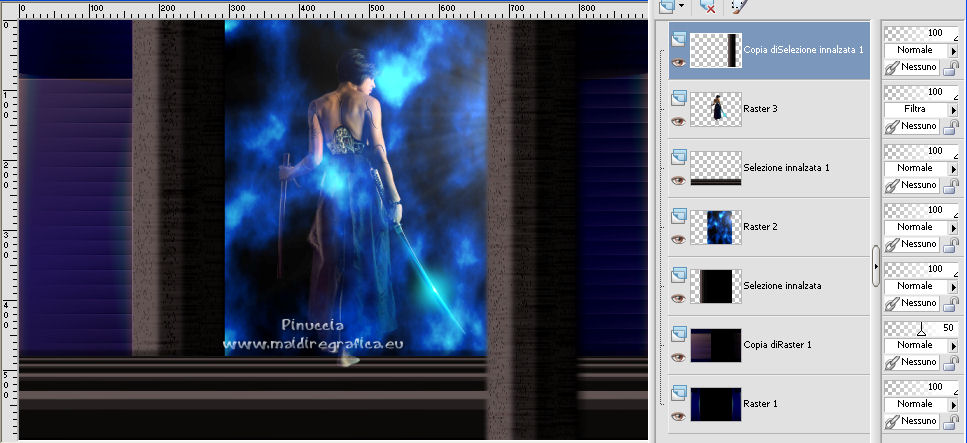Collapse right pane using the splitter arrow
This screenshot has width=967, height=443.
click(876, 266)
